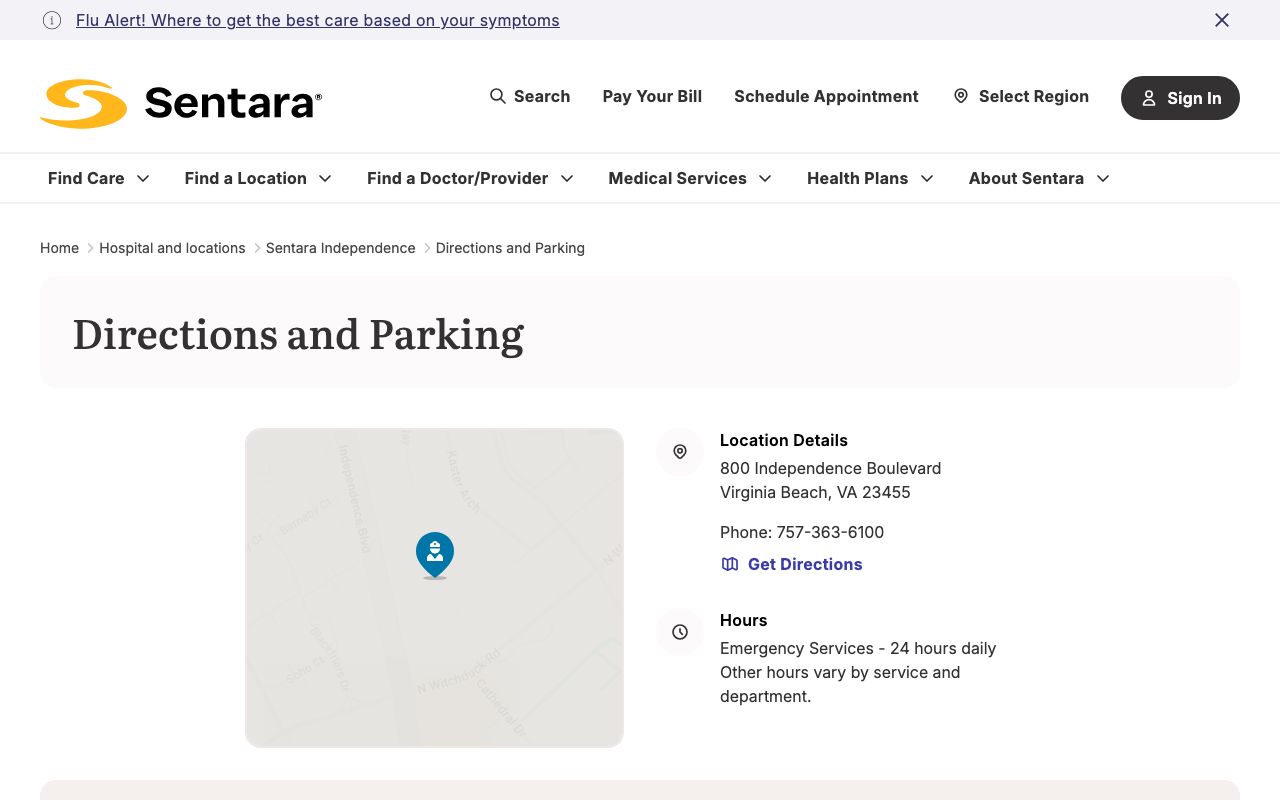The width and height of the screenshot is (1280, 800).
Task: Dismiss the flu alert banner
Action: point(1221,20)
